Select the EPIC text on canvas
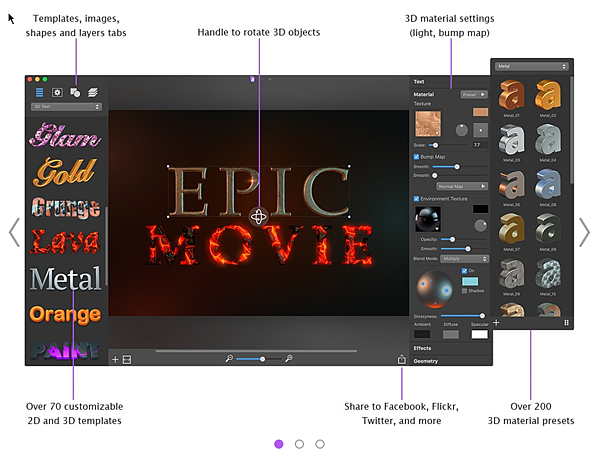This screenshot has height=455, width=600. click(x=259, y=191)
